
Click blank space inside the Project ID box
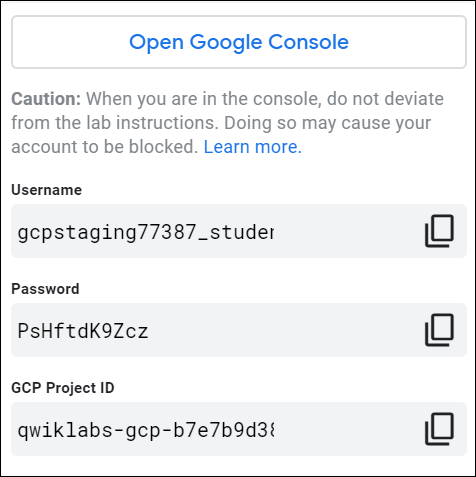[x=347, y=429]
